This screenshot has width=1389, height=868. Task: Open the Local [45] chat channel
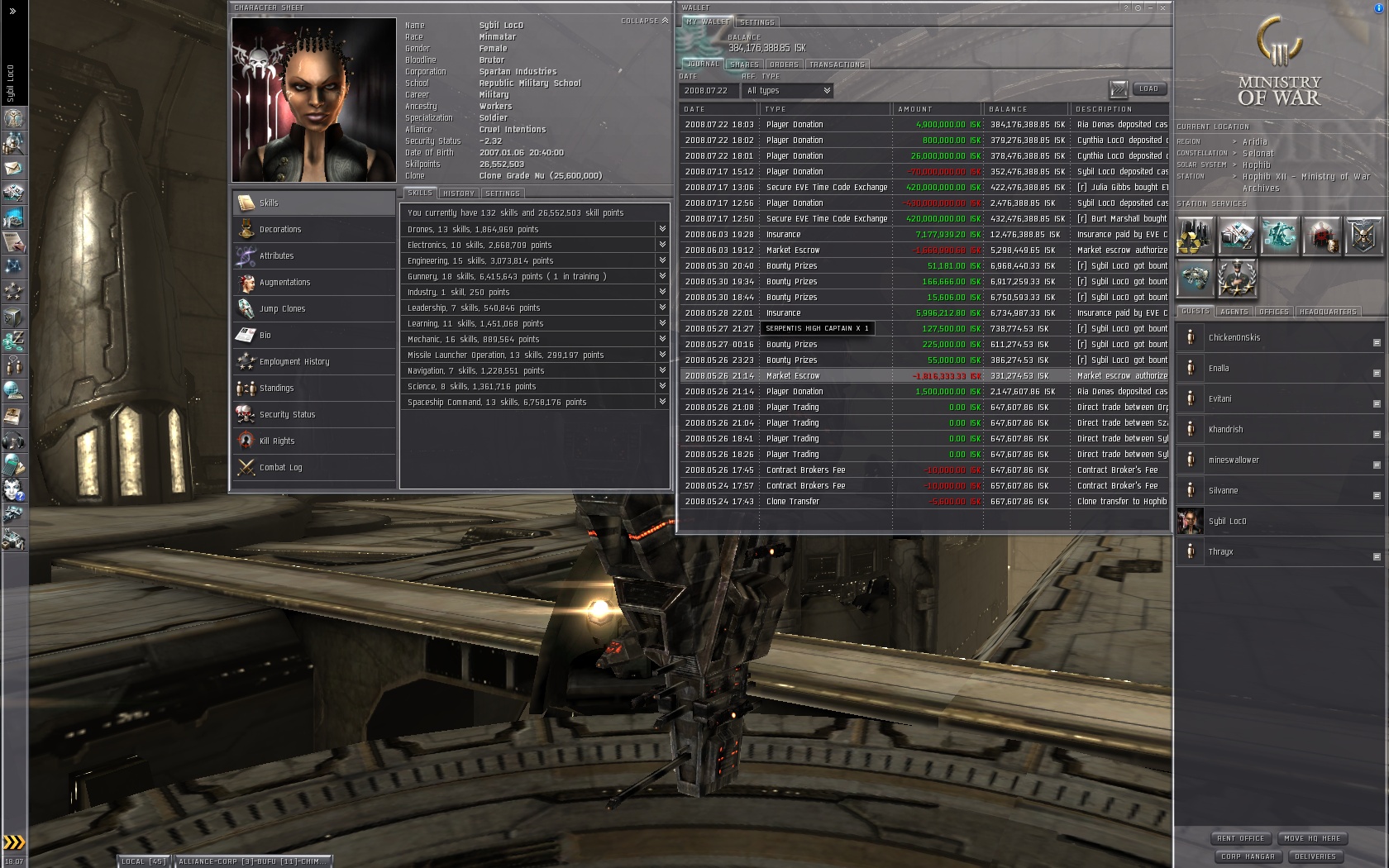144,861
